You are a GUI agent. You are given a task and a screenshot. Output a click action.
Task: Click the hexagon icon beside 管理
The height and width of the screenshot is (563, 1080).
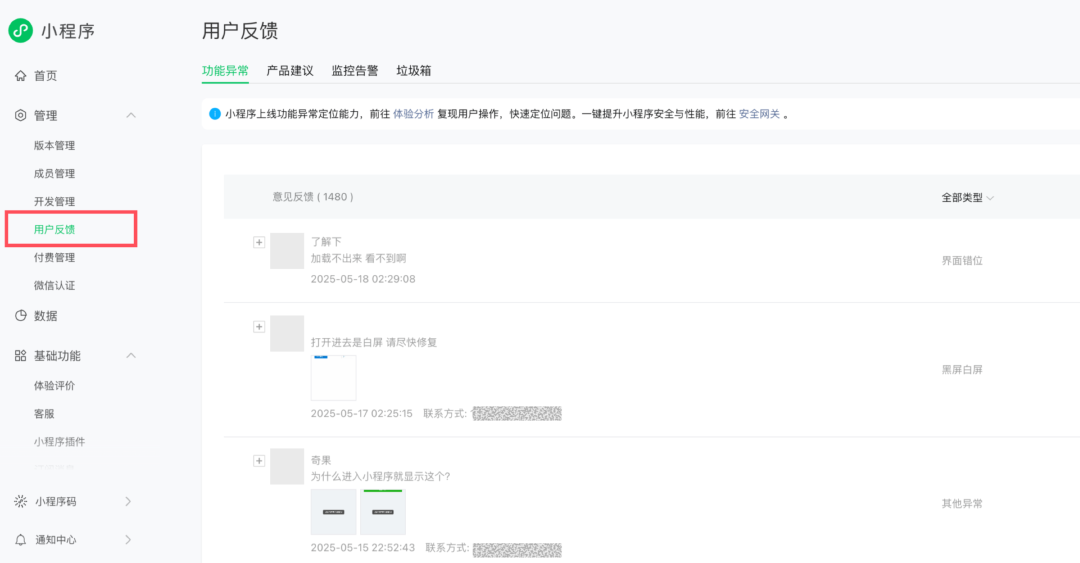[x=21, y=115]
